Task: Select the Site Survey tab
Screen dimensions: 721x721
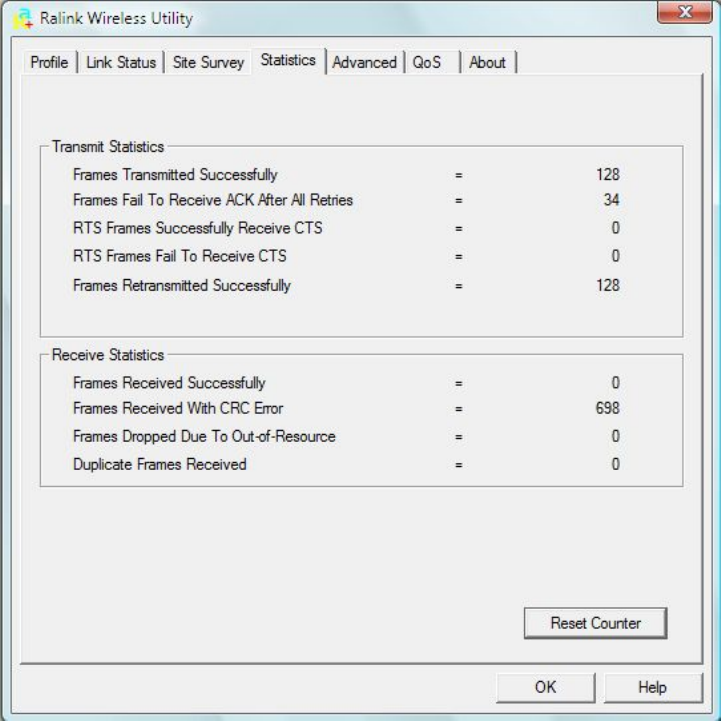Action: pyautogui.click(x=208, y=62)
